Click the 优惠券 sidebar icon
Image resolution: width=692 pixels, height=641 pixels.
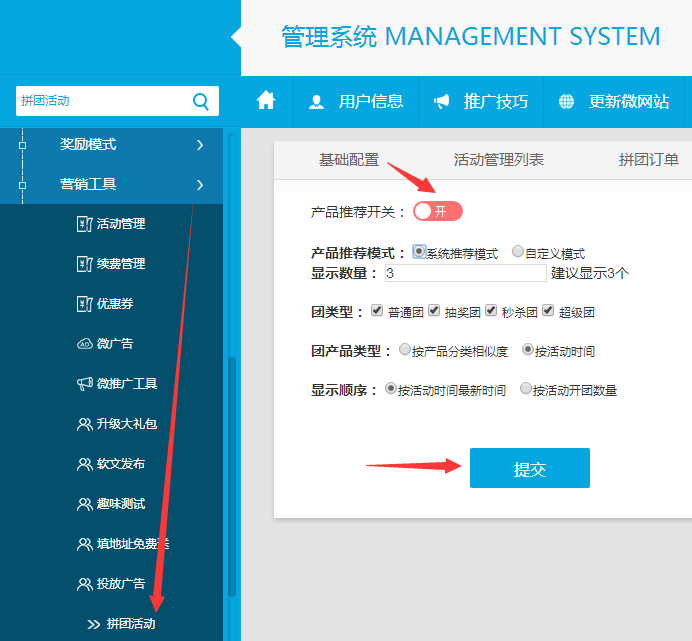point(84,304)
